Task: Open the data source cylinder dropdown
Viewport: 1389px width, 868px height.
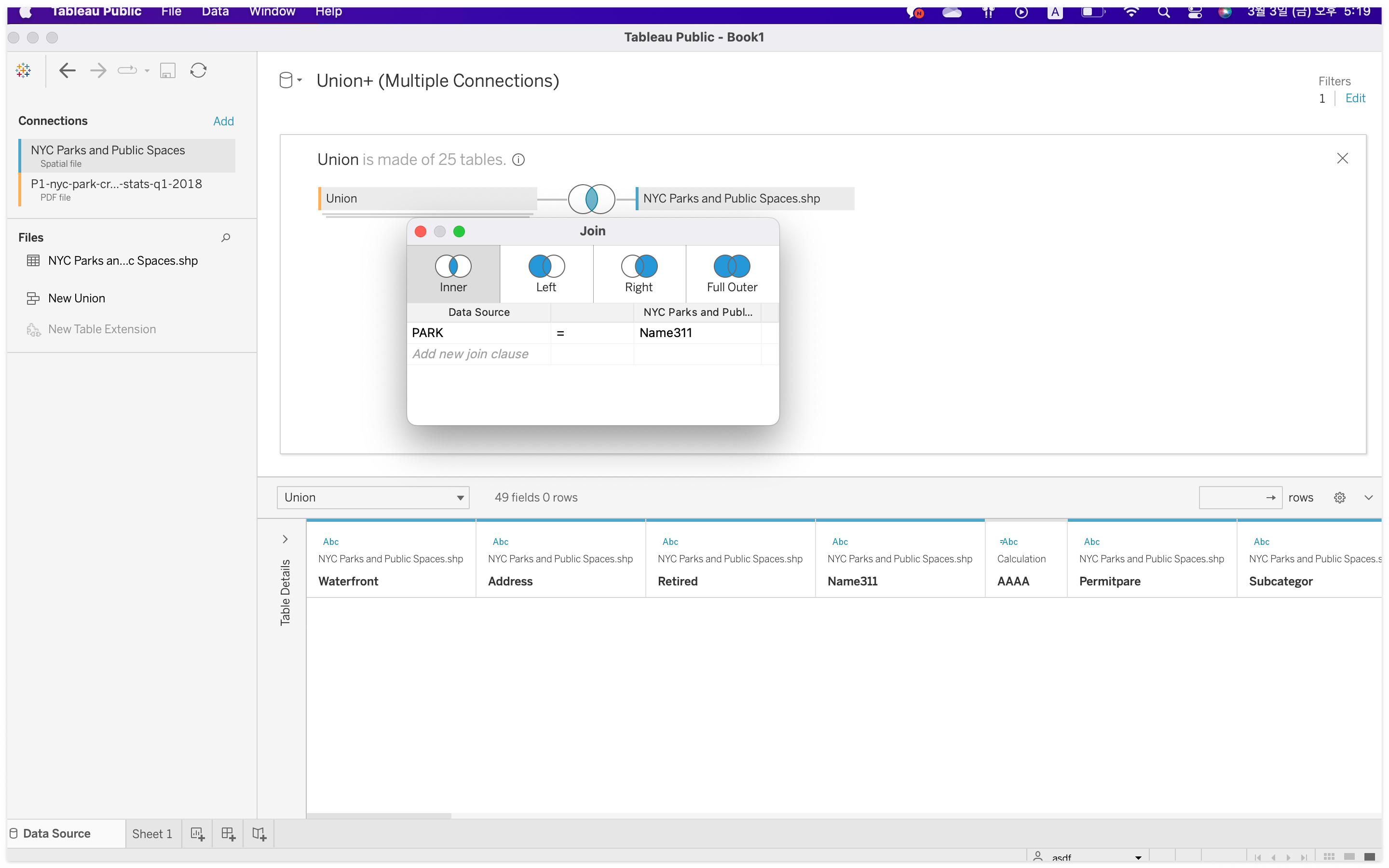Action: pyautogui.click(x=290, y=81)
